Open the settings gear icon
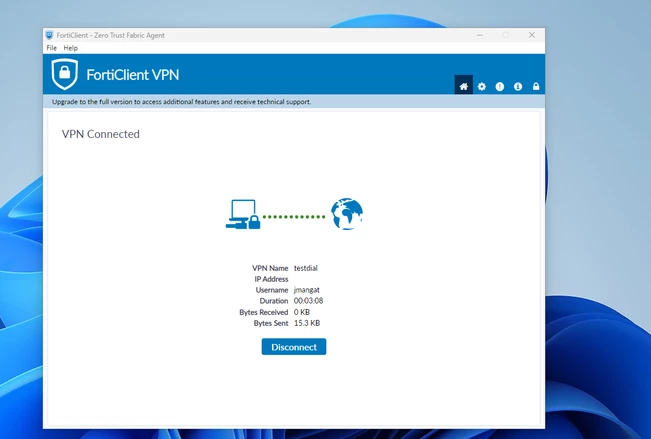The image size is (651, 439). (x=482, y=86)
